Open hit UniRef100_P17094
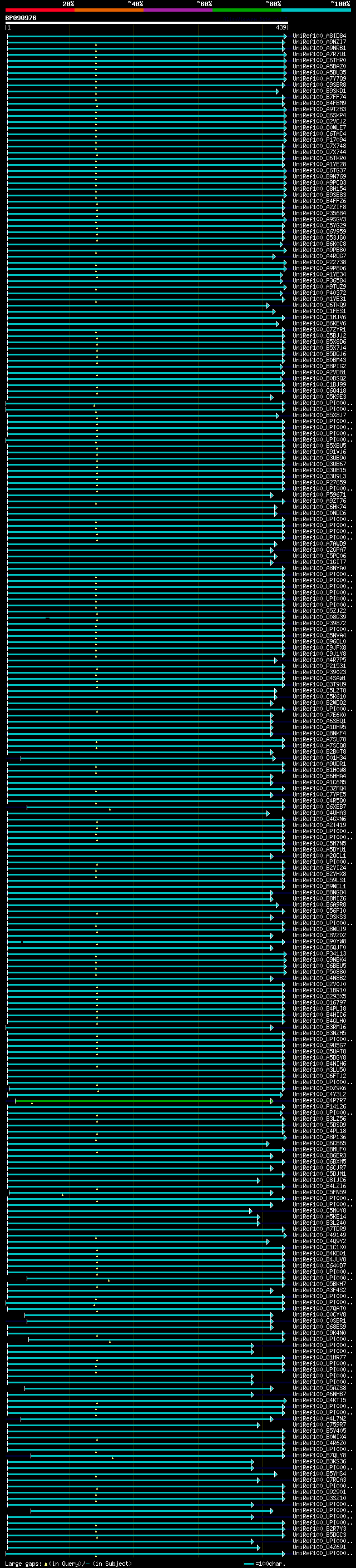356x1568 pixels. pyautogui.click(x=319, y=140)
